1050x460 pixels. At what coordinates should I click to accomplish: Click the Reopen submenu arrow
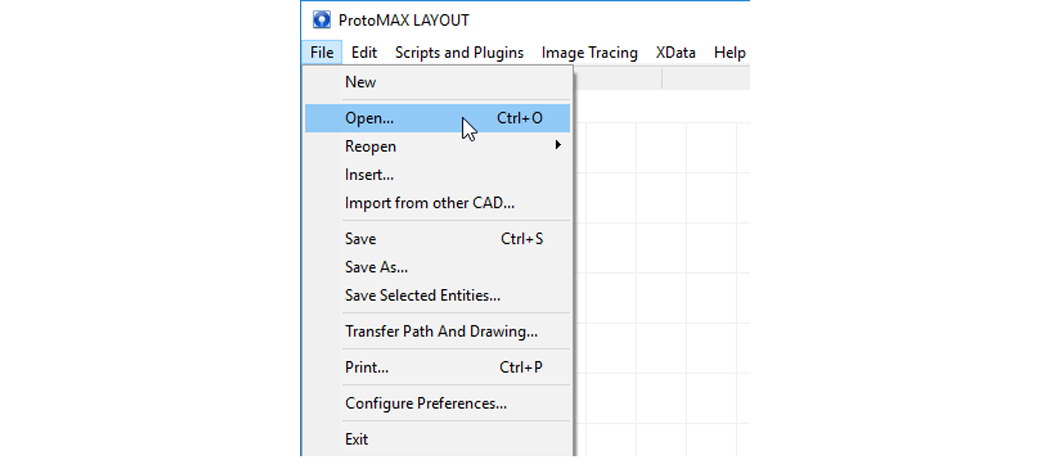558,146
